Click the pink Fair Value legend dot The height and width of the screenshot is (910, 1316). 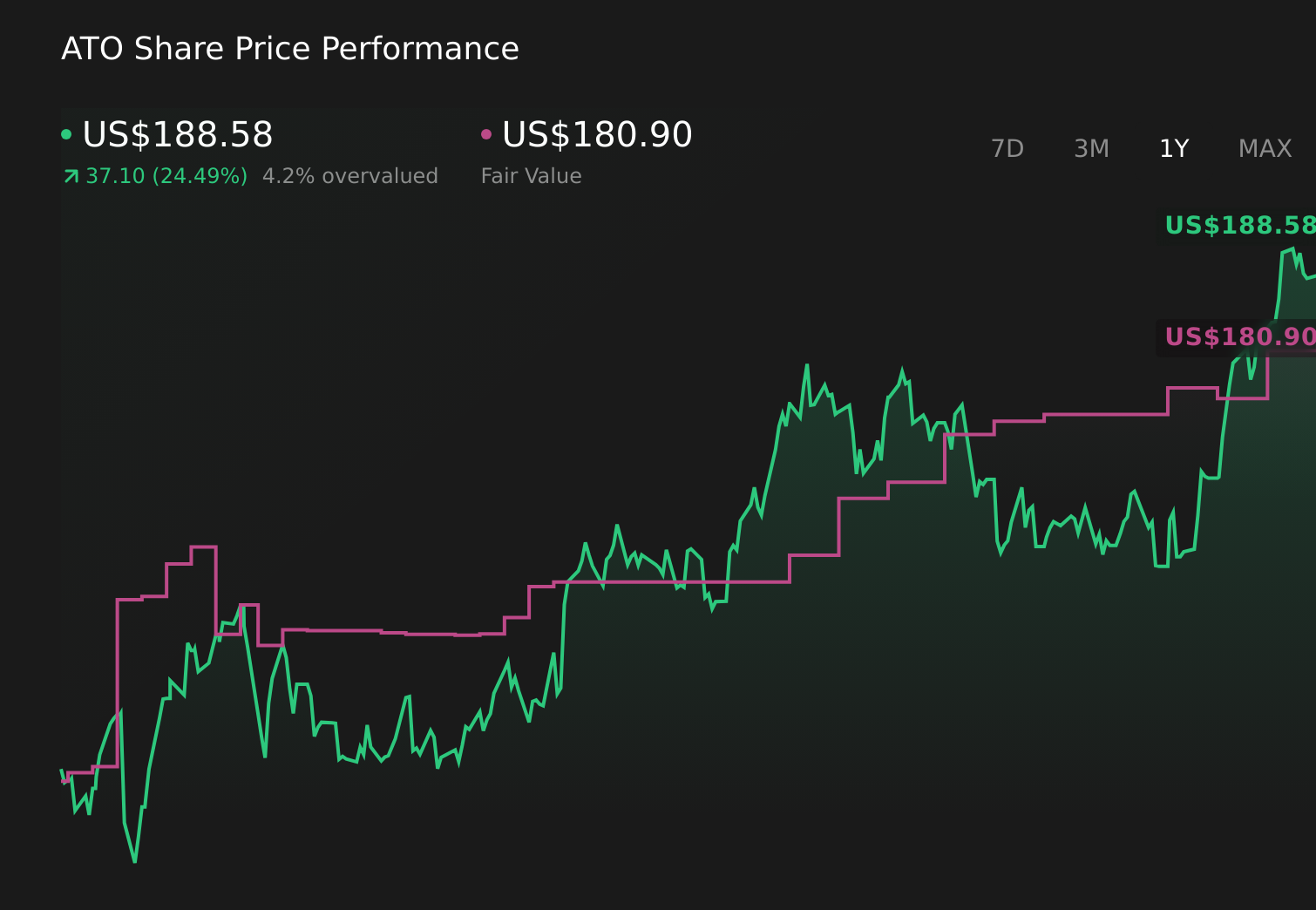[487, 133]
